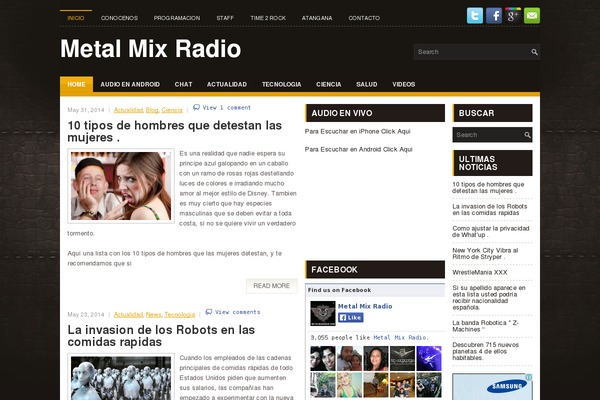
Task: Click the Metal Mix Radio site title
Action: coord(150,49)
